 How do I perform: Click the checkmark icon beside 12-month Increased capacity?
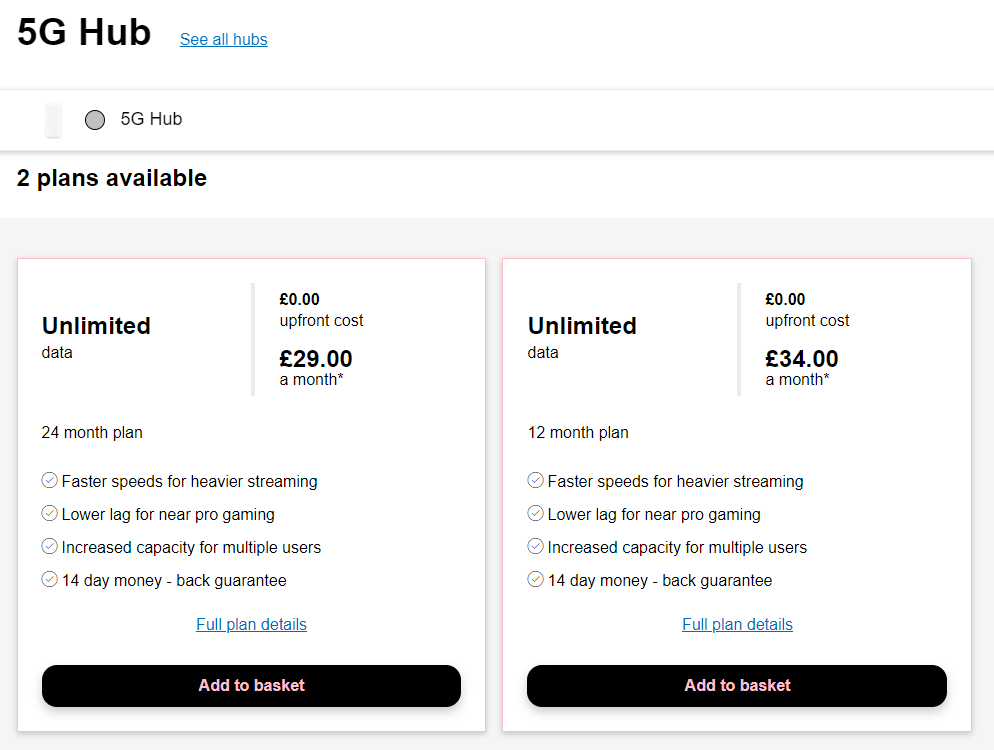pyautogui.click(x=536, y=546)
